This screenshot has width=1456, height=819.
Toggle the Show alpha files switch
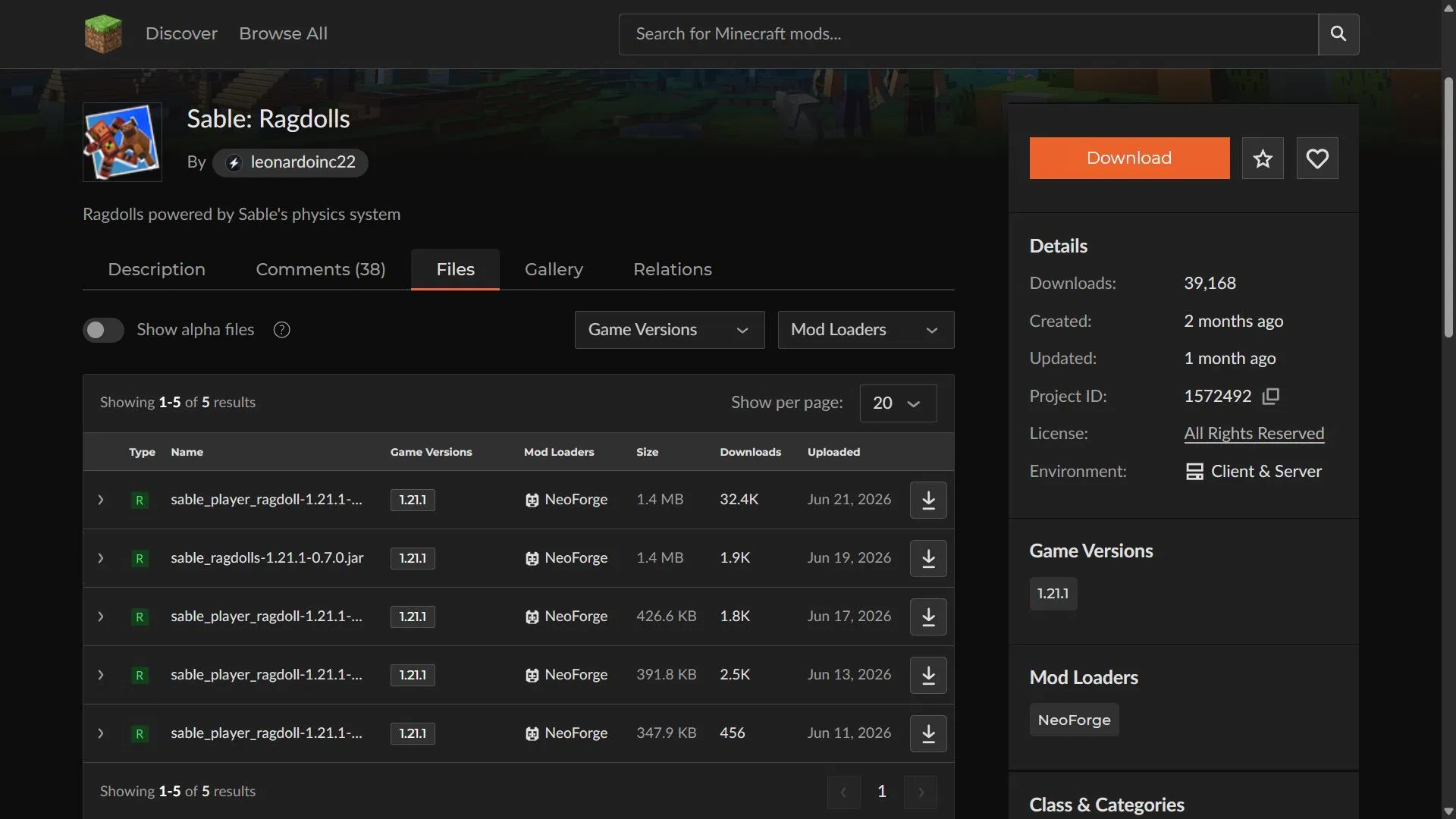(103, 330)
